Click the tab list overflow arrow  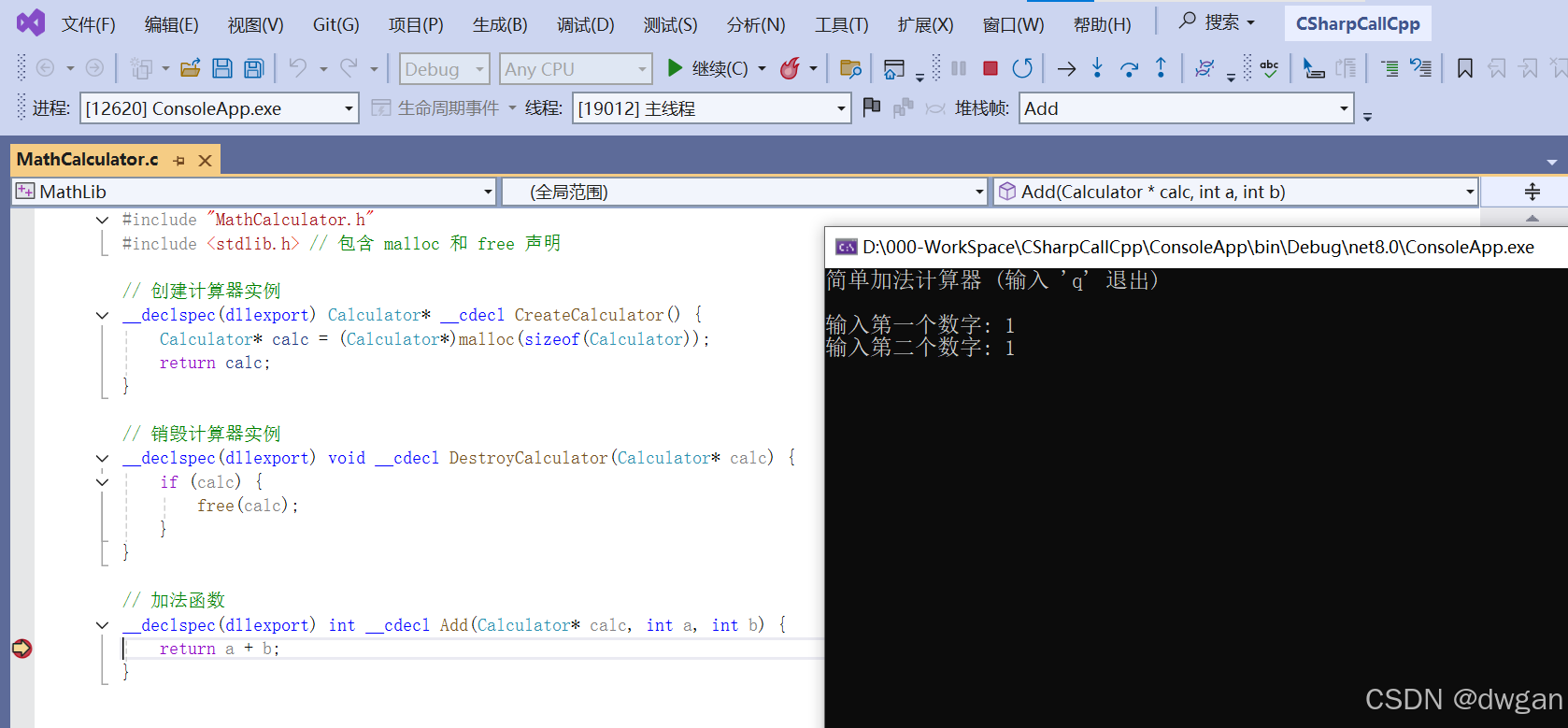(1551, 162)
